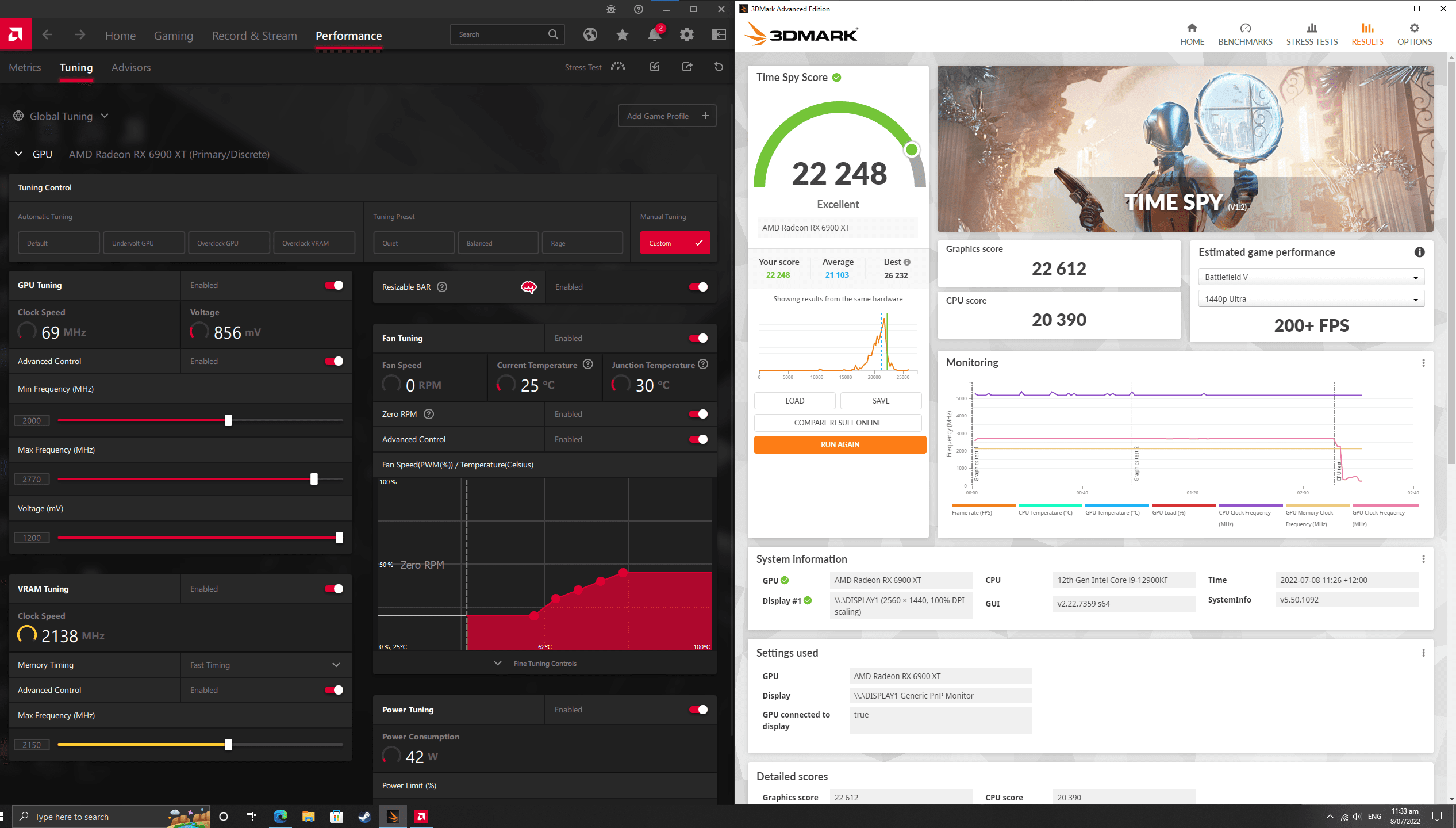Toggle the AMD sidebar panel icon
Screen dimensions: 1456x828
click(719, 35)
